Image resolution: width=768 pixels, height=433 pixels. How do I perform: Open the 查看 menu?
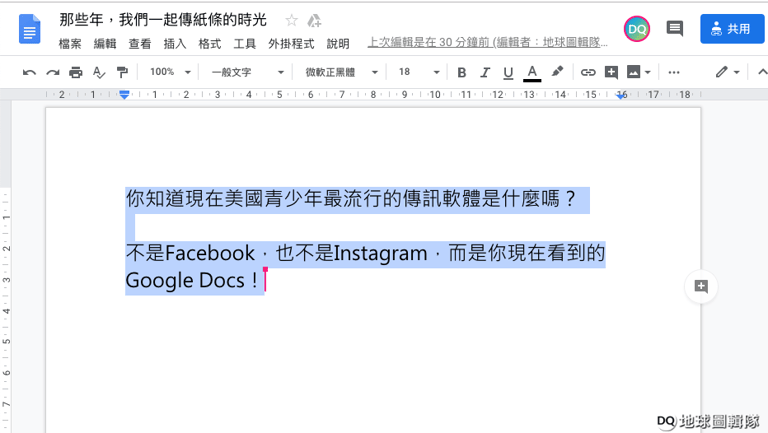(x=140, y=44)
